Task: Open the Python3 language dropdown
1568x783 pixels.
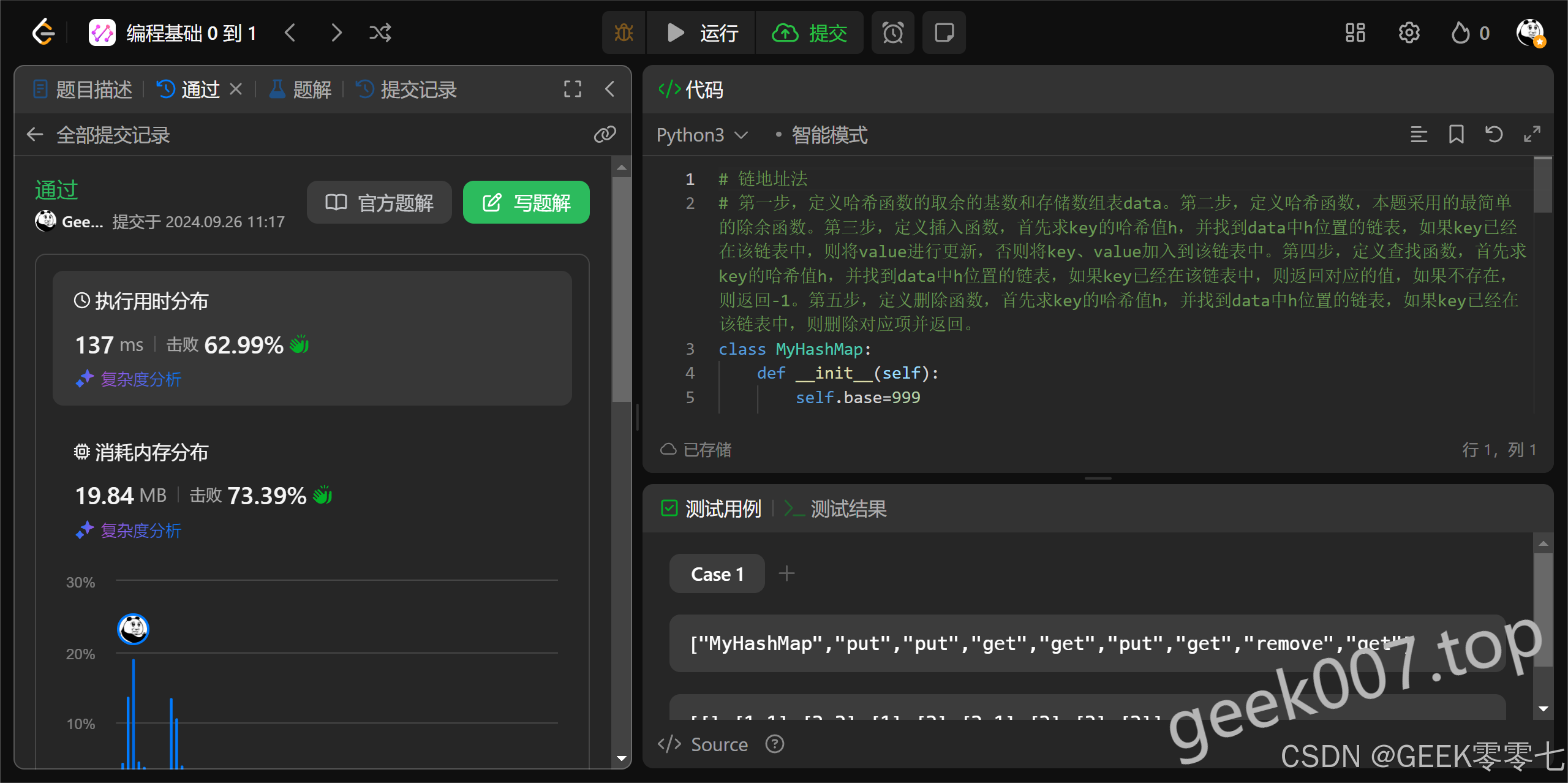Action: coord(702,135)
